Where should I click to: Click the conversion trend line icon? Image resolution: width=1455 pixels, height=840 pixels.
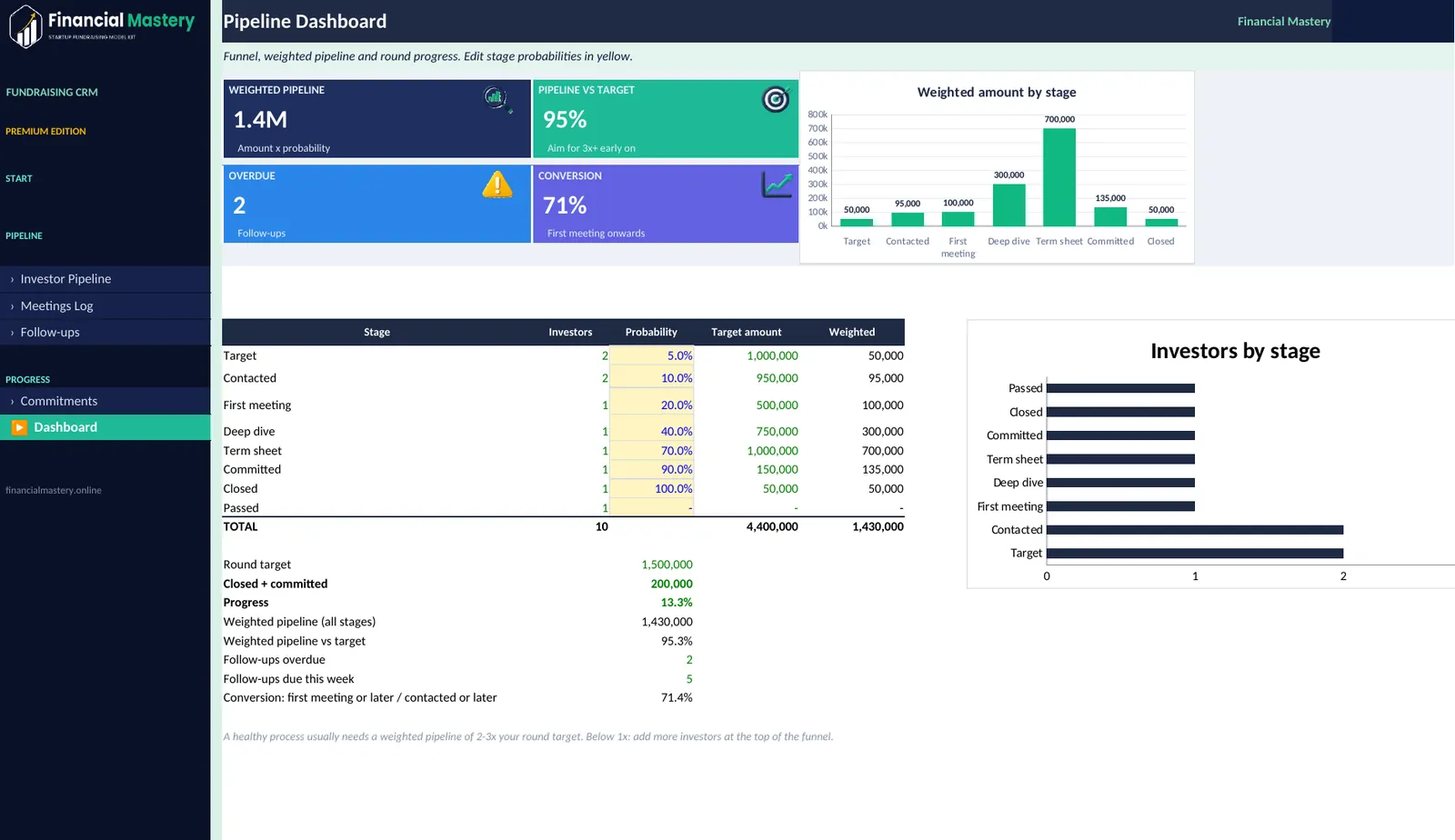(x=778, y=185)
